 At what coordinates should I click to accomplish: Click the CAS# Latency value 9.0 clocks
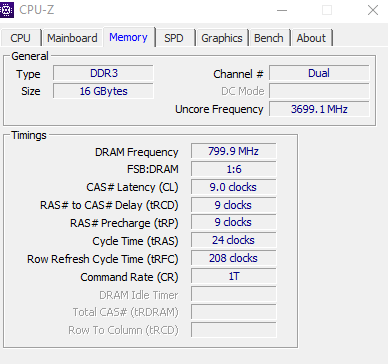pos(234,187)
